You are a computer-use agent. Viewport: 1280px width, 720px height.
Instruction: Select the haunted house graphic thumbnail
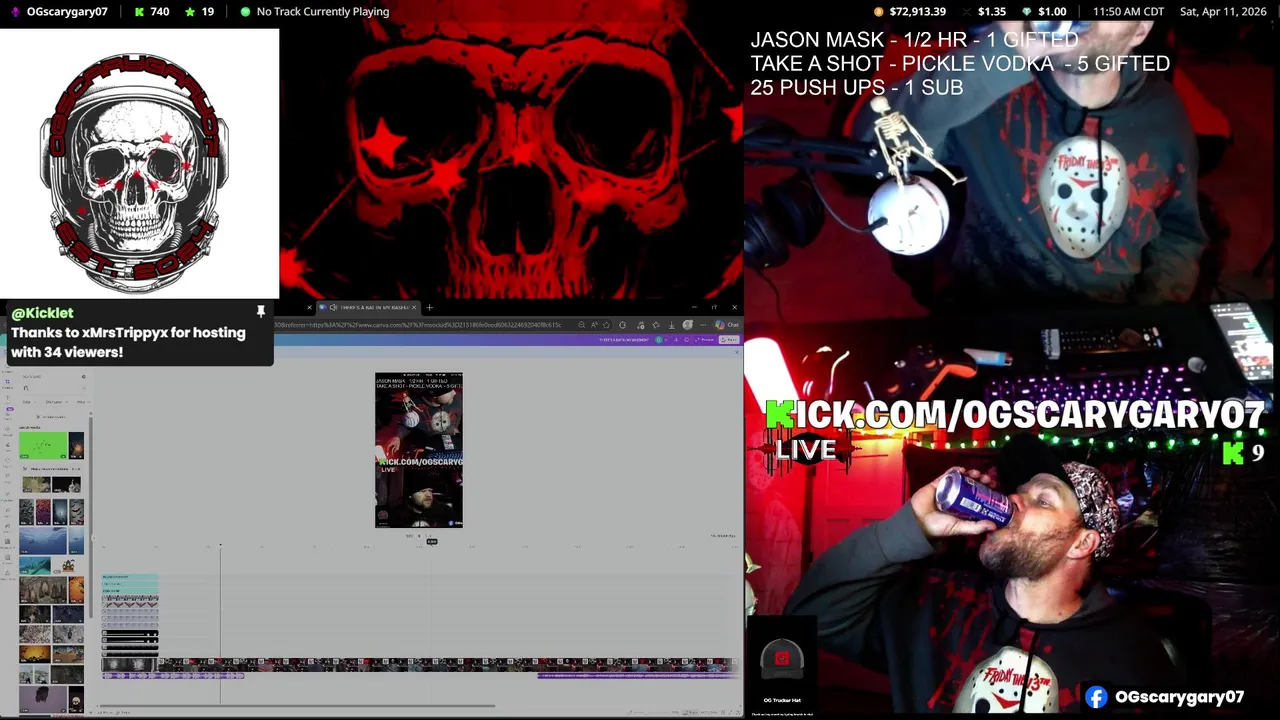69,566
